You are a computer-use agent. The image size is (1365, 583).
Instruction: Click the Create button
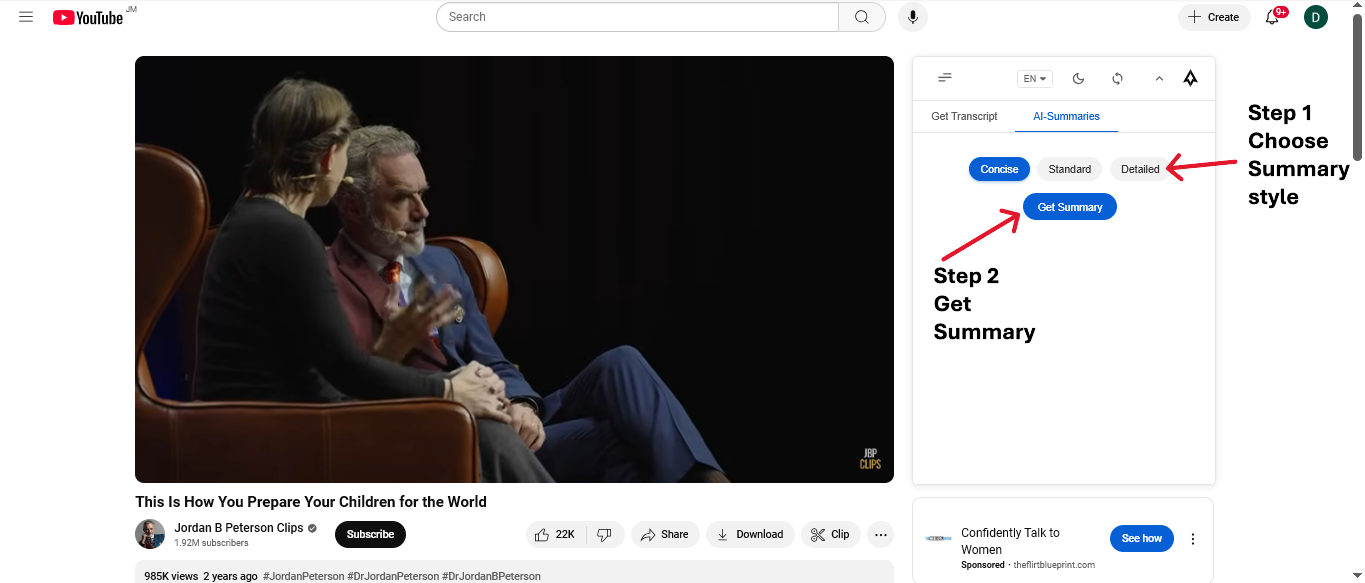(1214, 17)
